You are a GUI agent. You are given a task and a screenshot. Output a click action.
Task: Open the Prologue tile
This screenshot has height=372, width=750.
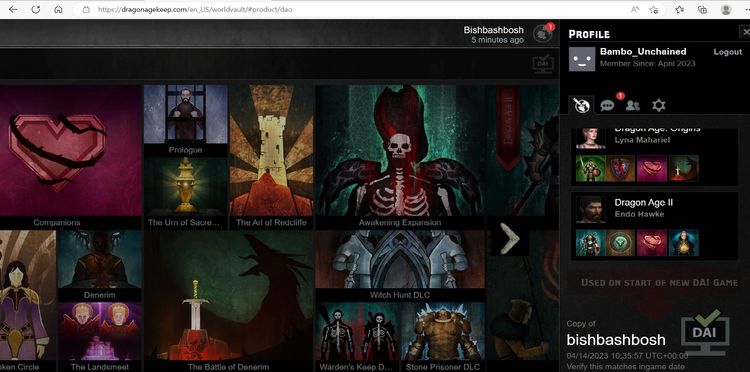point(185,120)
